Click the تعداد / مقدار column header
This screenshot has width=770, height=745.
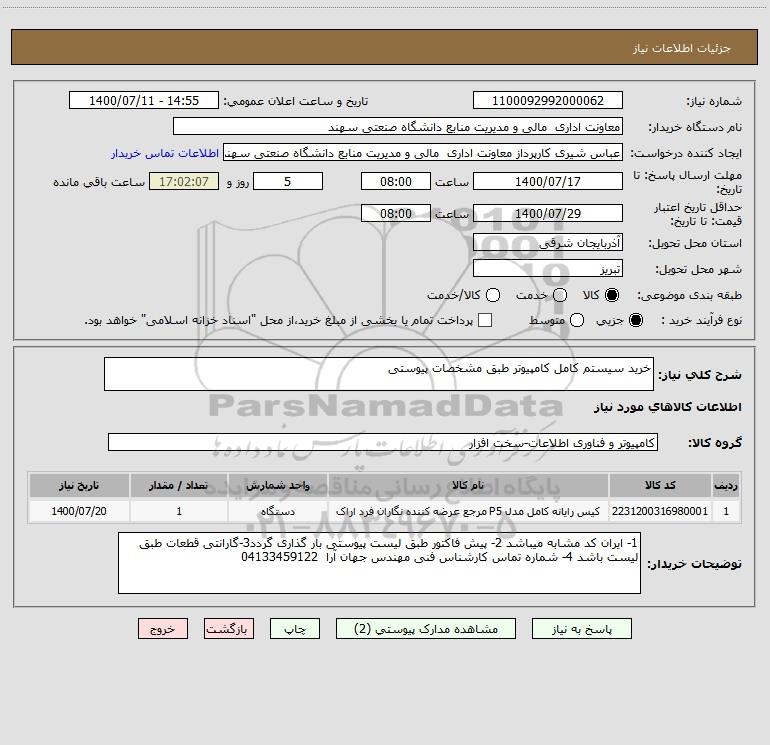tap(179, 486)
